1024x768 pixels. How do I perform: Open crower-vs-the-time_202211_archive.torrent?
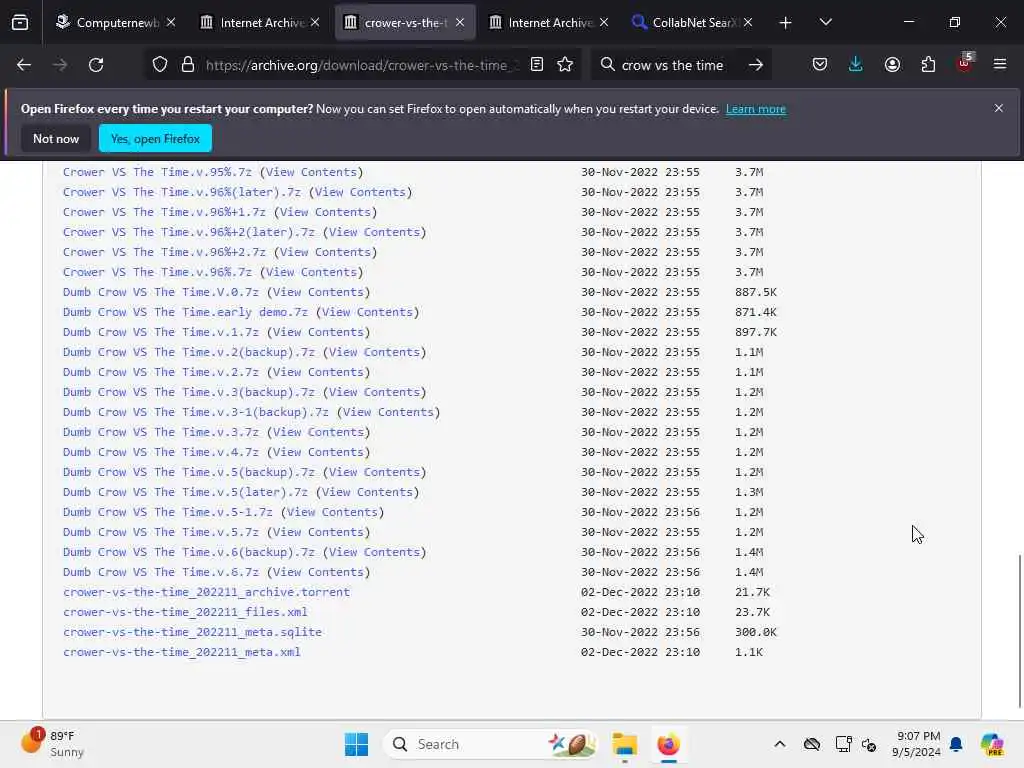206,592
